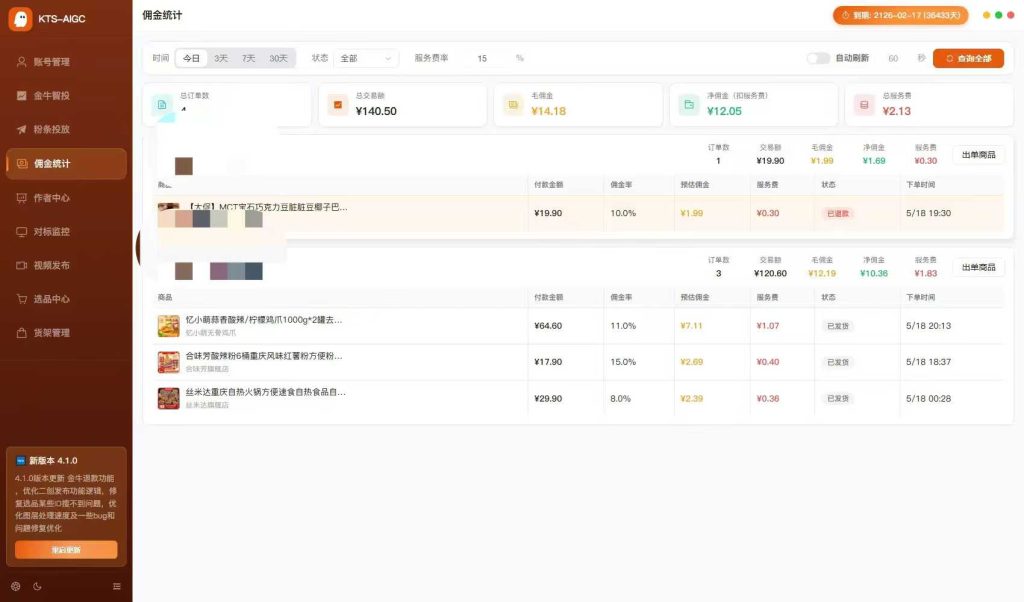
Task: Click the 毛佣金 card icon
Action: pyautogui.click(x=513, y=104)
